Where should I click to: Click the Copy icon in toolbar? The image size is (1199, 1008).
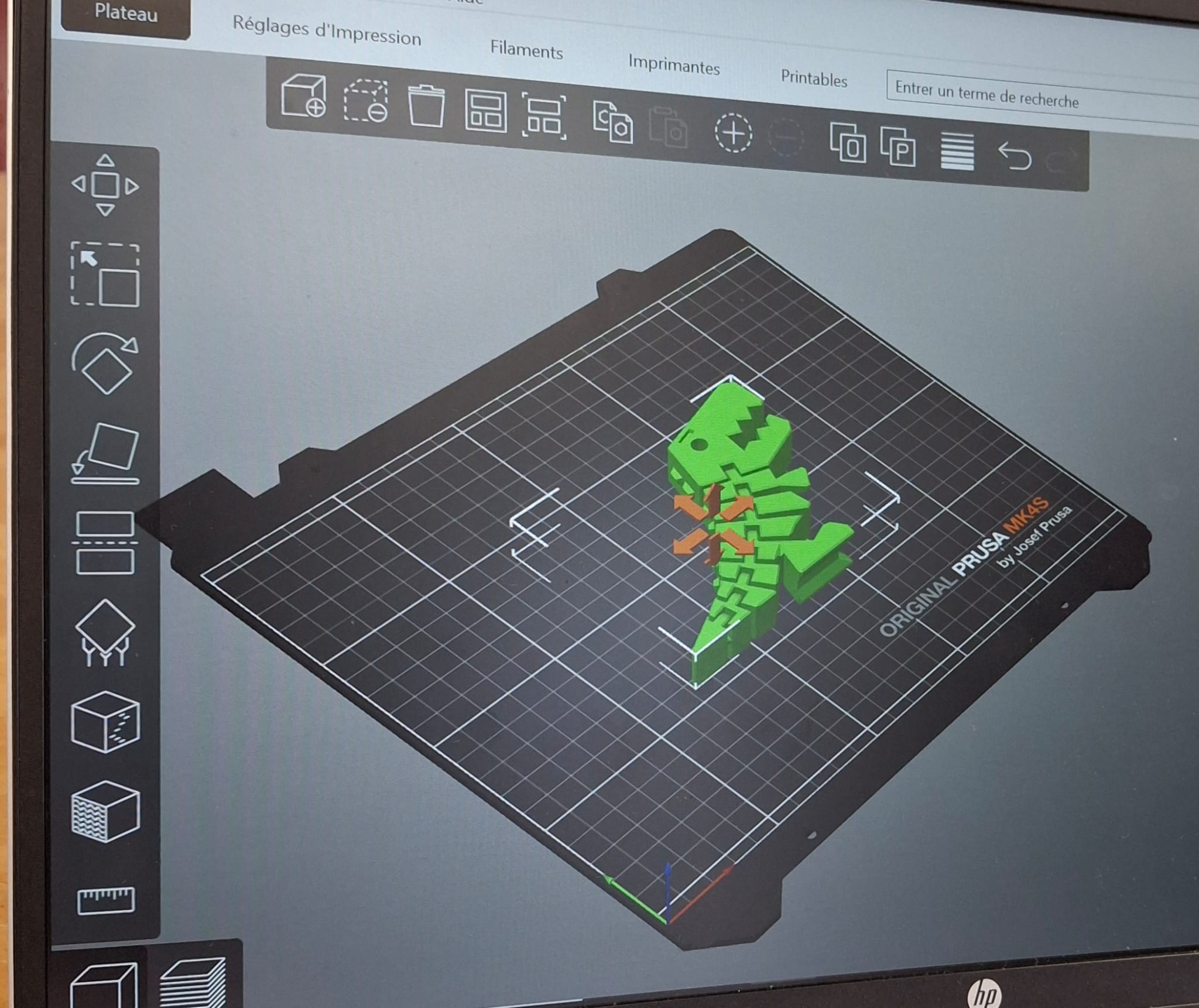point(613,122)
